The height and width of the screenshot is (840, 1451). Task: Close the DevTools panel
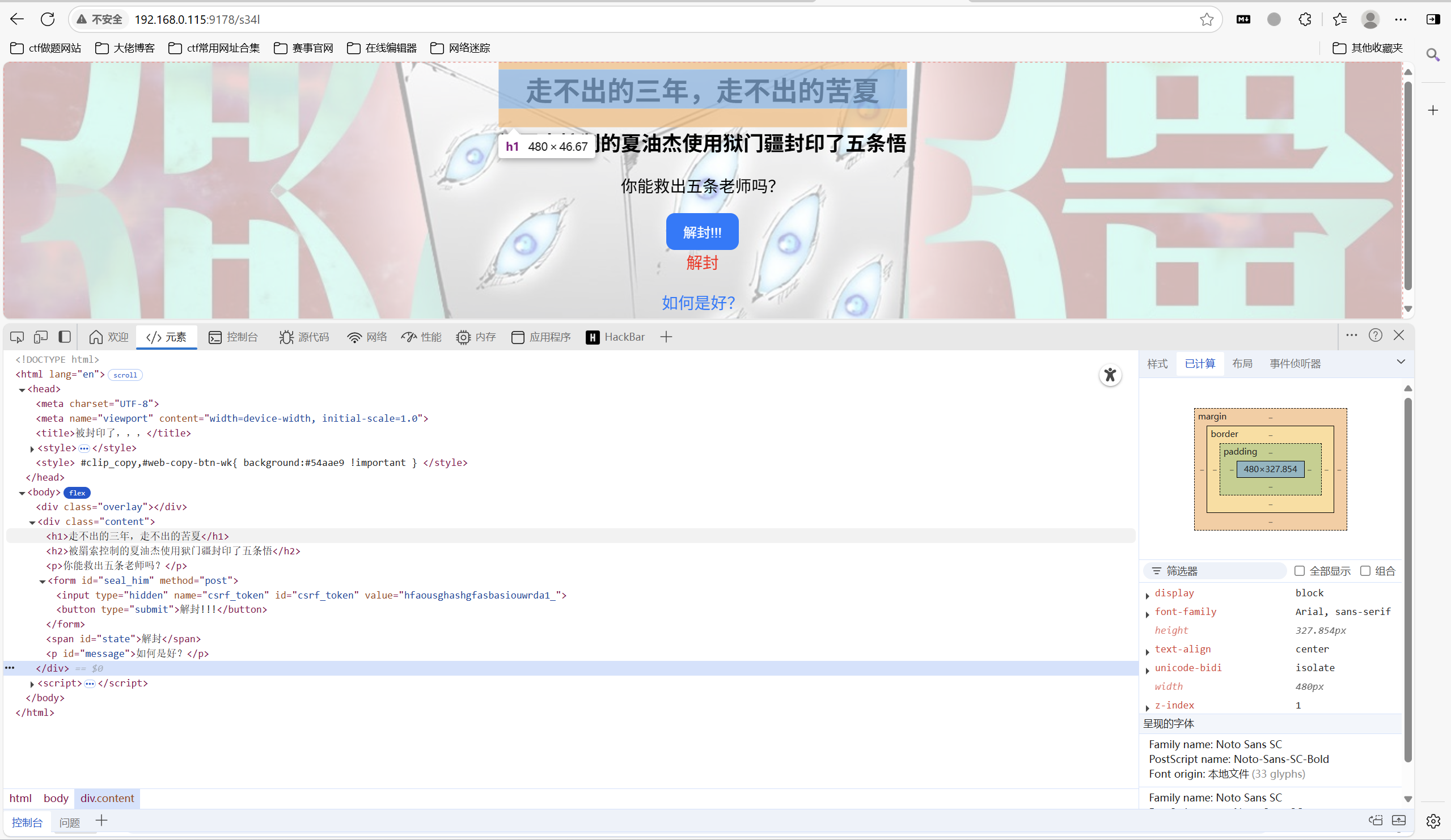pyautogui.click(x=1399, y=336)
